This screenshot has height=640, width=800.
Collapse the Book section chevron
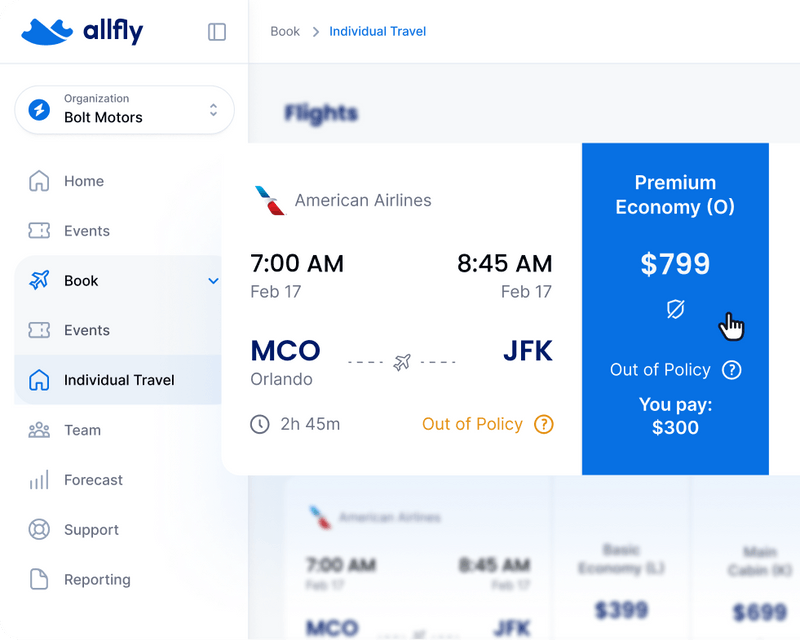pyautogui.click(x=212, y=281)
